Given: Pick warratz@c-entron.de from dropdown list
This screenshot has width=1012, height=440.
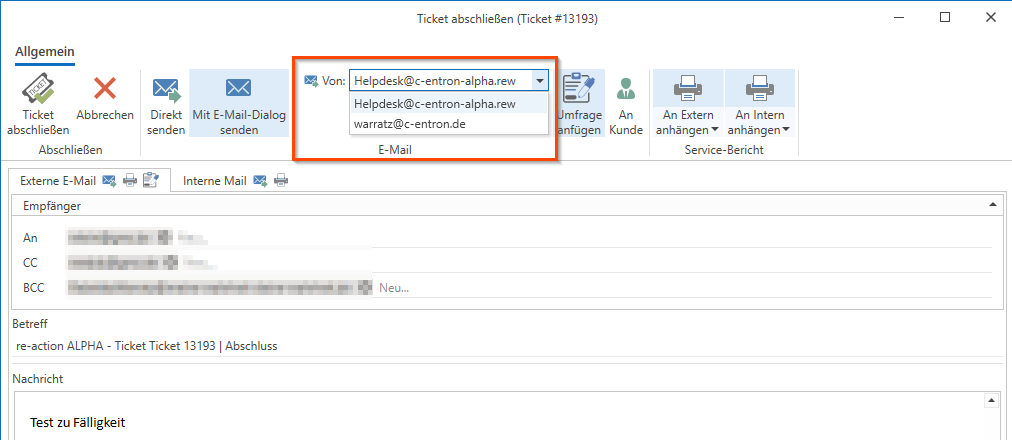Looking at the screenshot, I should tap(448, 124).
